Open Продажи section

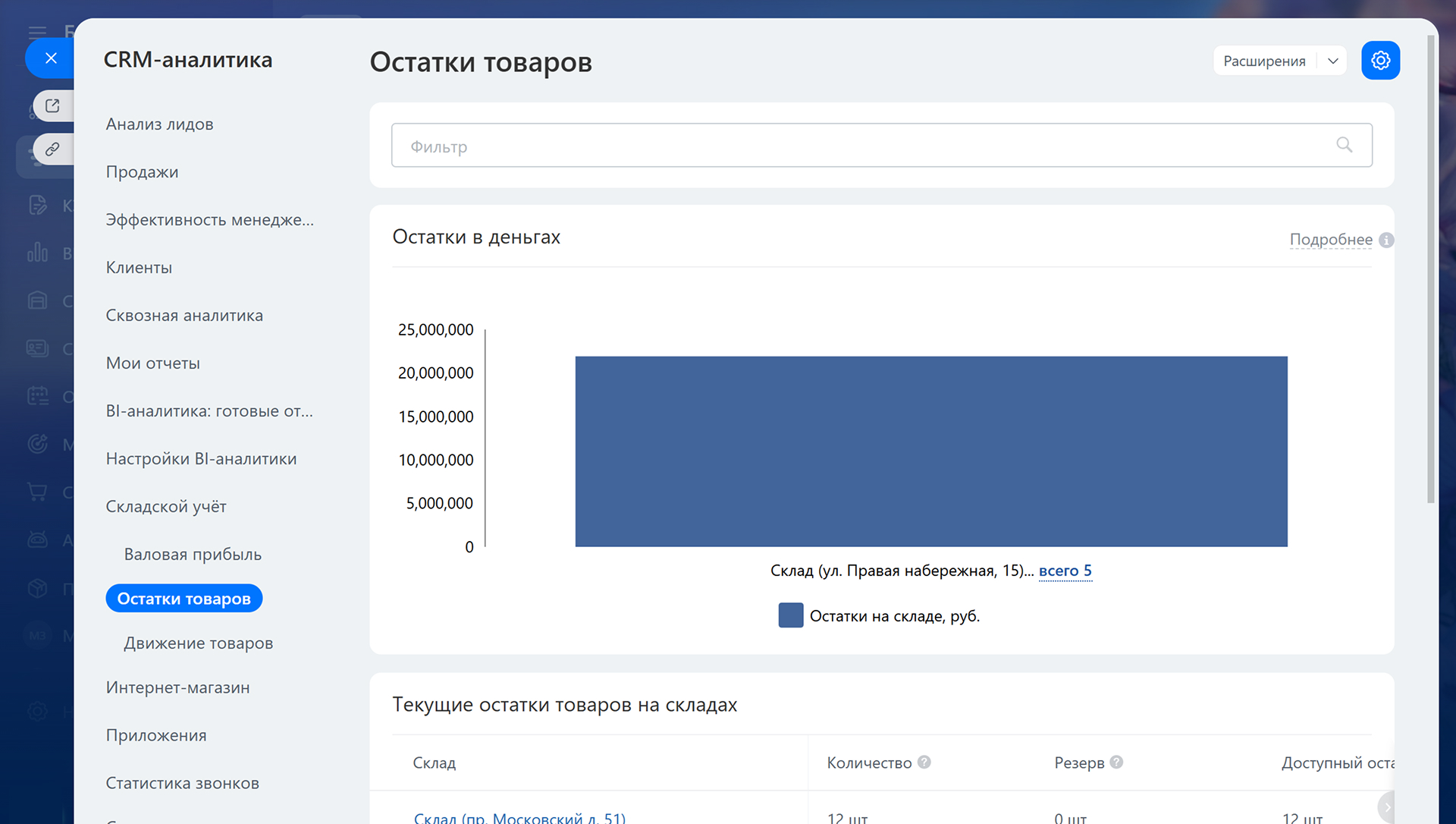pyautogui.click(x=142, y=171)
